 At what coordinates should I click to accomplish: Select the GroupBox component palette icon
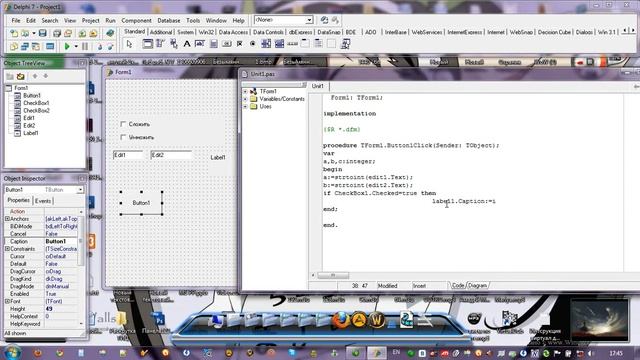coord(305,44)
